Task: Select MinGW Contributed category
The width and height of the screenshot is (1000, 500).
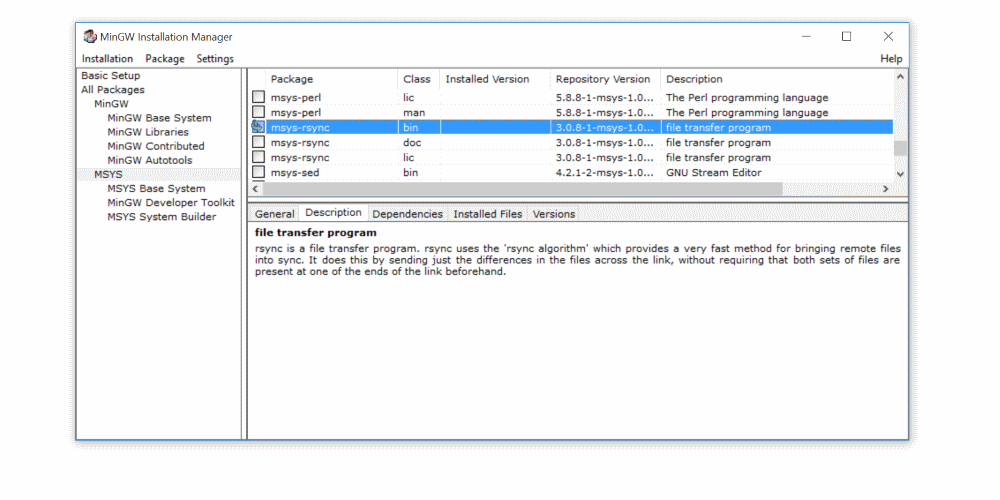Action: pyautogui.click(x=156, y=146)
